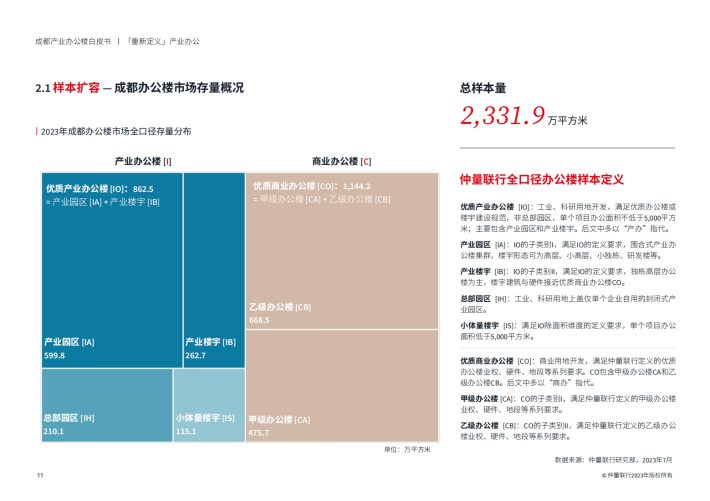The width and height of the screenshot is (710, 501).
Task: Click the 商业办公楼 [C] column label
Action: click(341, 161)
